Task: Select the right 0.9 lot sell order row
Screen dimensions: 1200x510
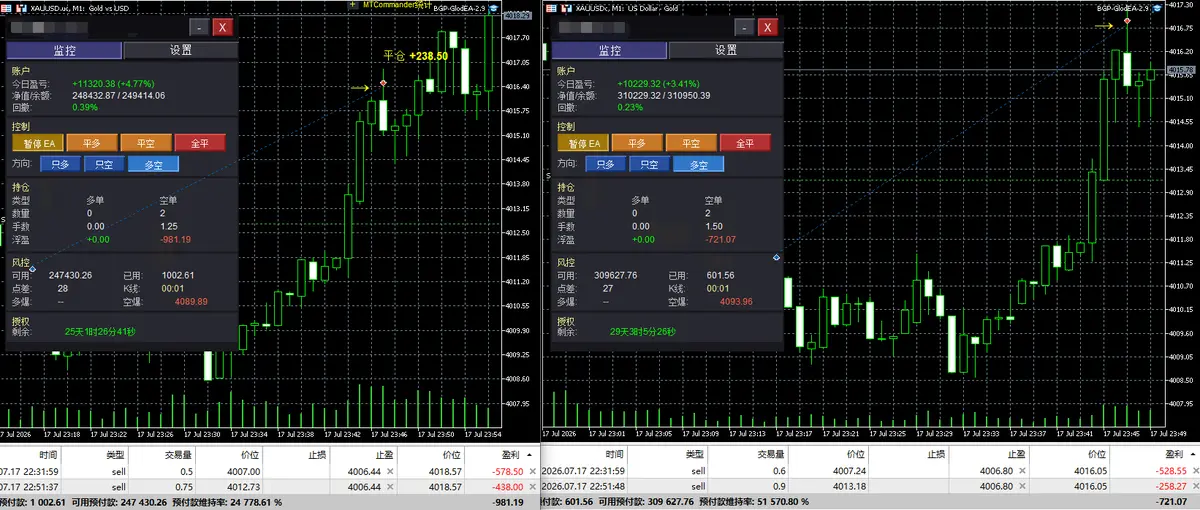Action: (870, 486)
